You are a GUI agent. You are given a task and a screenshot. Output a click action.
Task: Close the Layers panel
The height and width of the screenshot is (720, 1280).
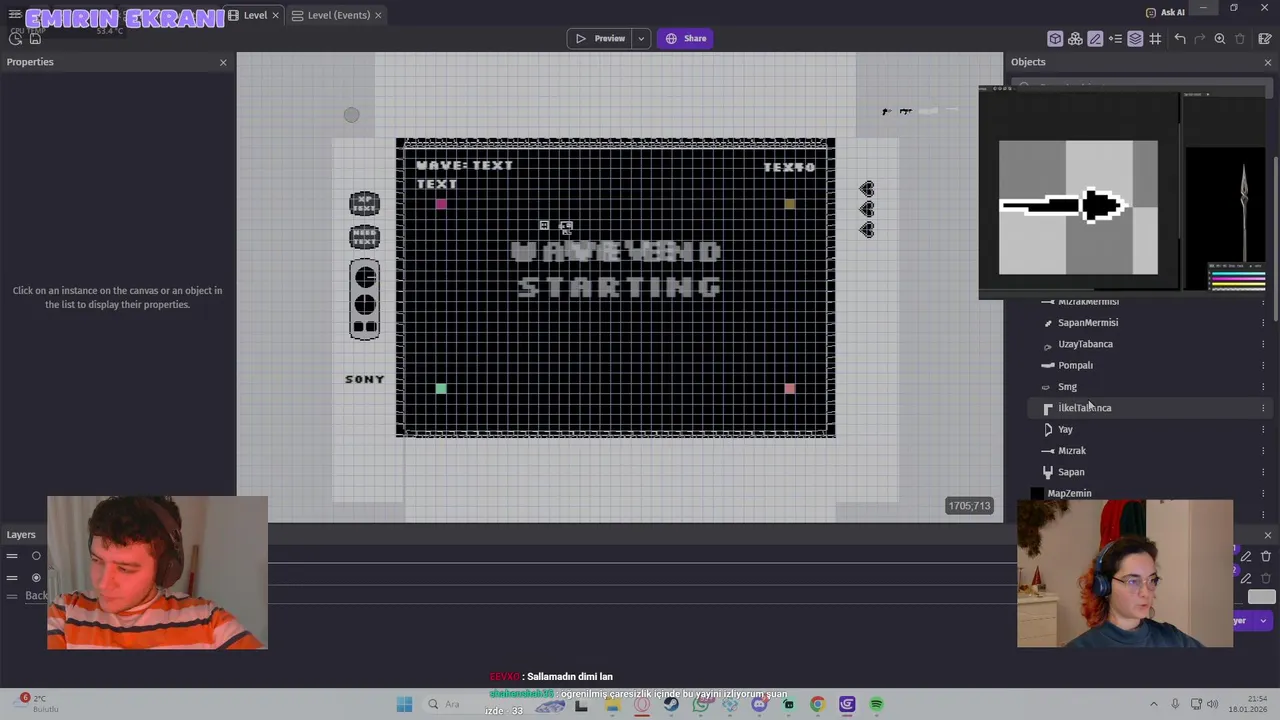click(x=1268, y=535)
